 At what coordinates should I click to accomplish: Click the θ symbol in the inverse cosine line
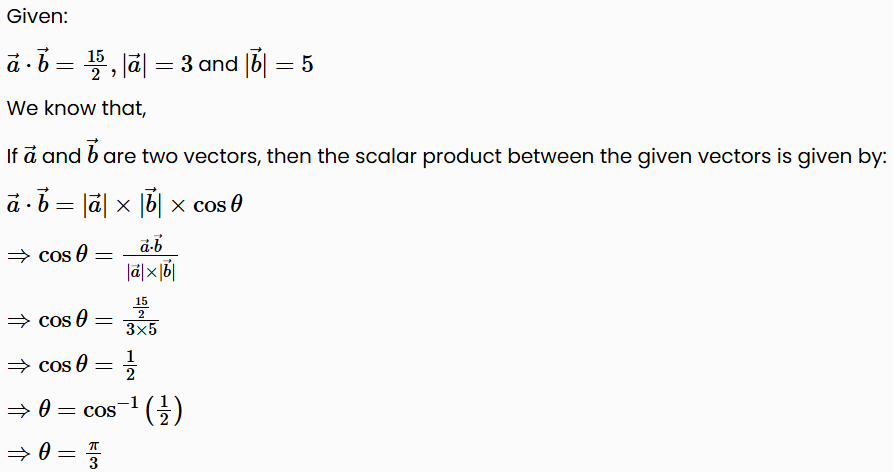(x=43, y=410)
